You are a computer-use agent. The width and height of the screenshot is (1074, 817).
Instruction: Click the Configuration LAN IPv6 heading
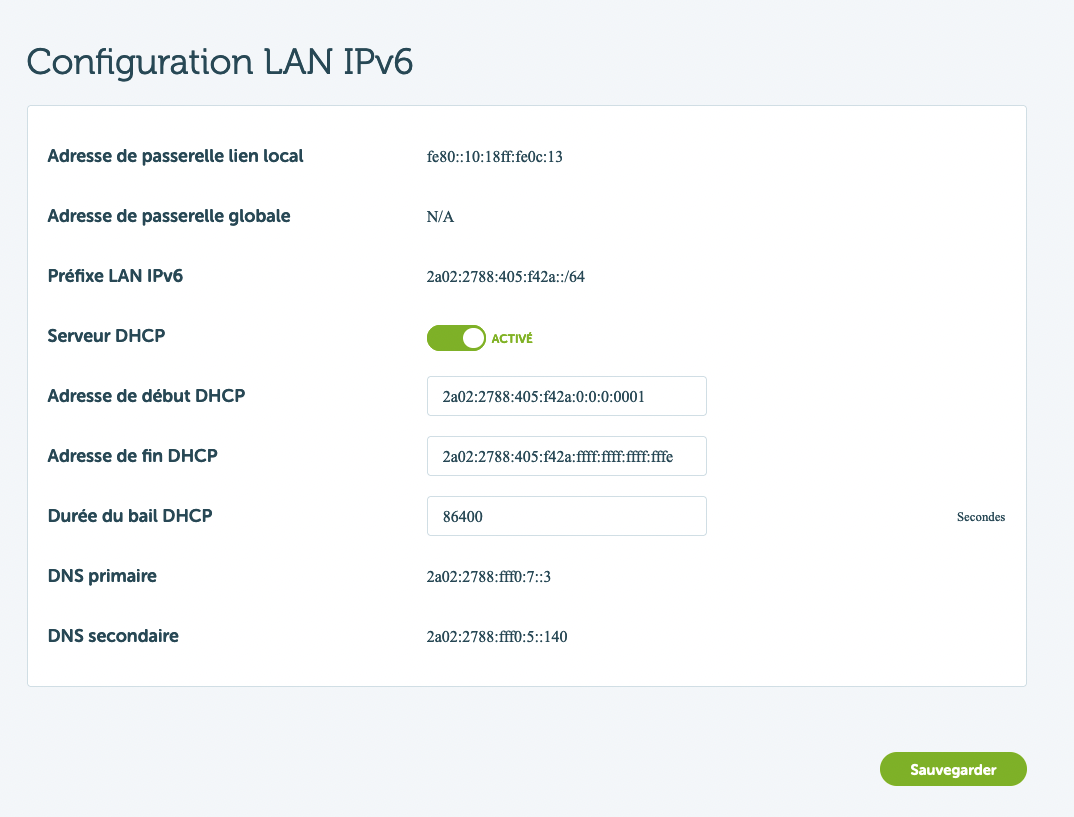click(x=220, y=61)
